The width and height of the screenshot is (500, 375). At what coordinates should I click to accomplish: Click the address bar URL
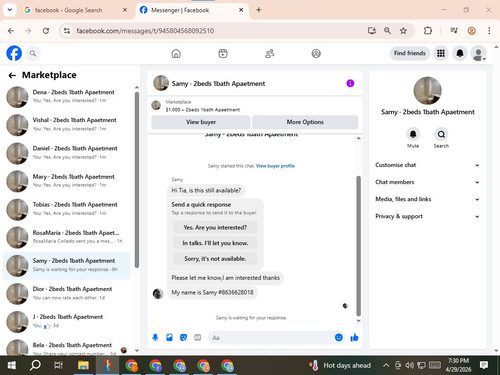[145, 31]
